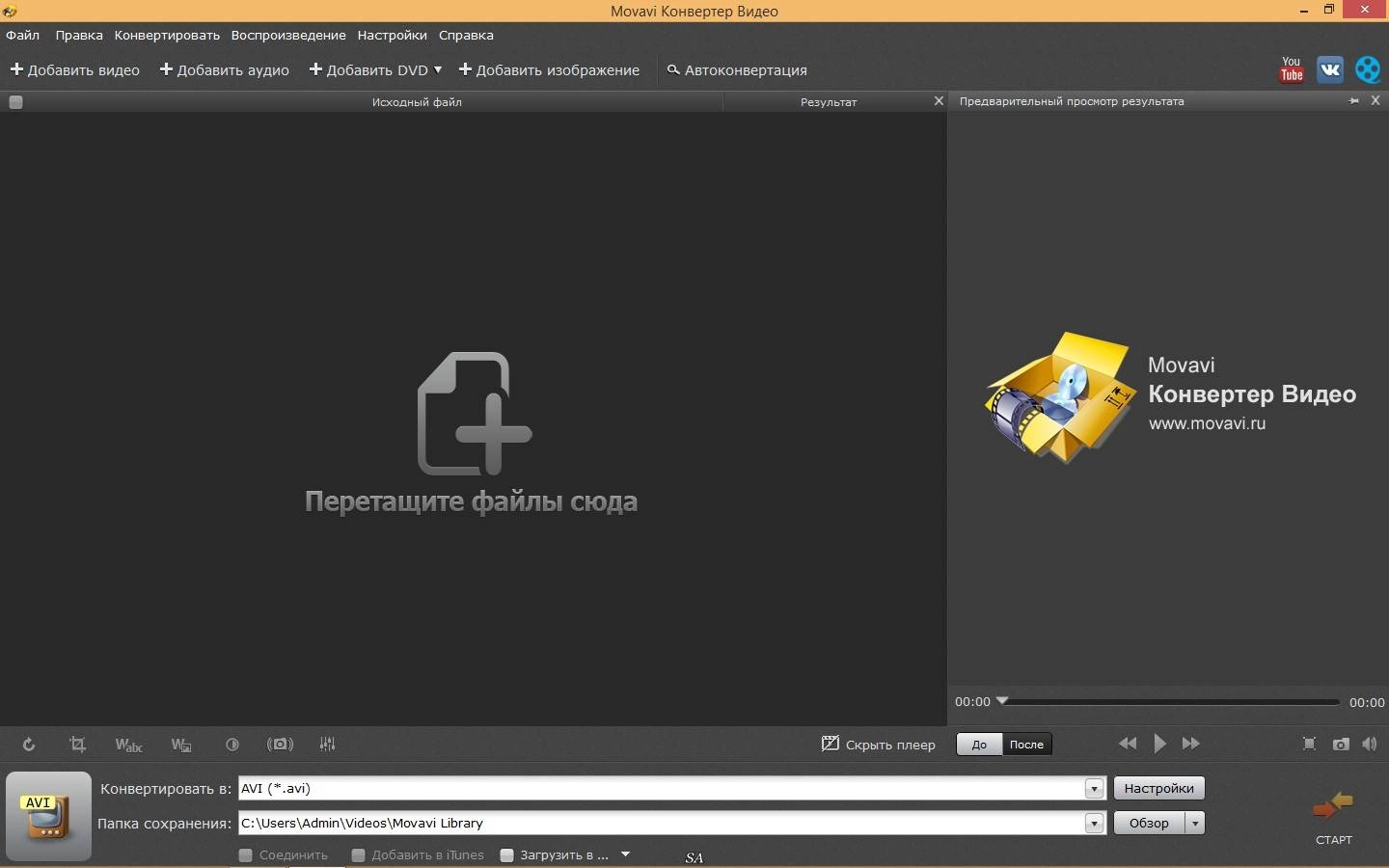Click Автоконвертация button
Image resolution: width=1389 pixels, height=868 pixels.
[x=737, y=69]
